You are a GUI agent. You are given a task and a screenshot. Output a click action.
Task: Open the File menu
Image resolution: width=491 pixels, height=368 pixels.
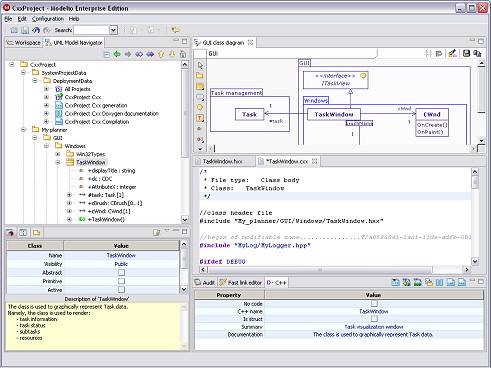tap(8, 19)
